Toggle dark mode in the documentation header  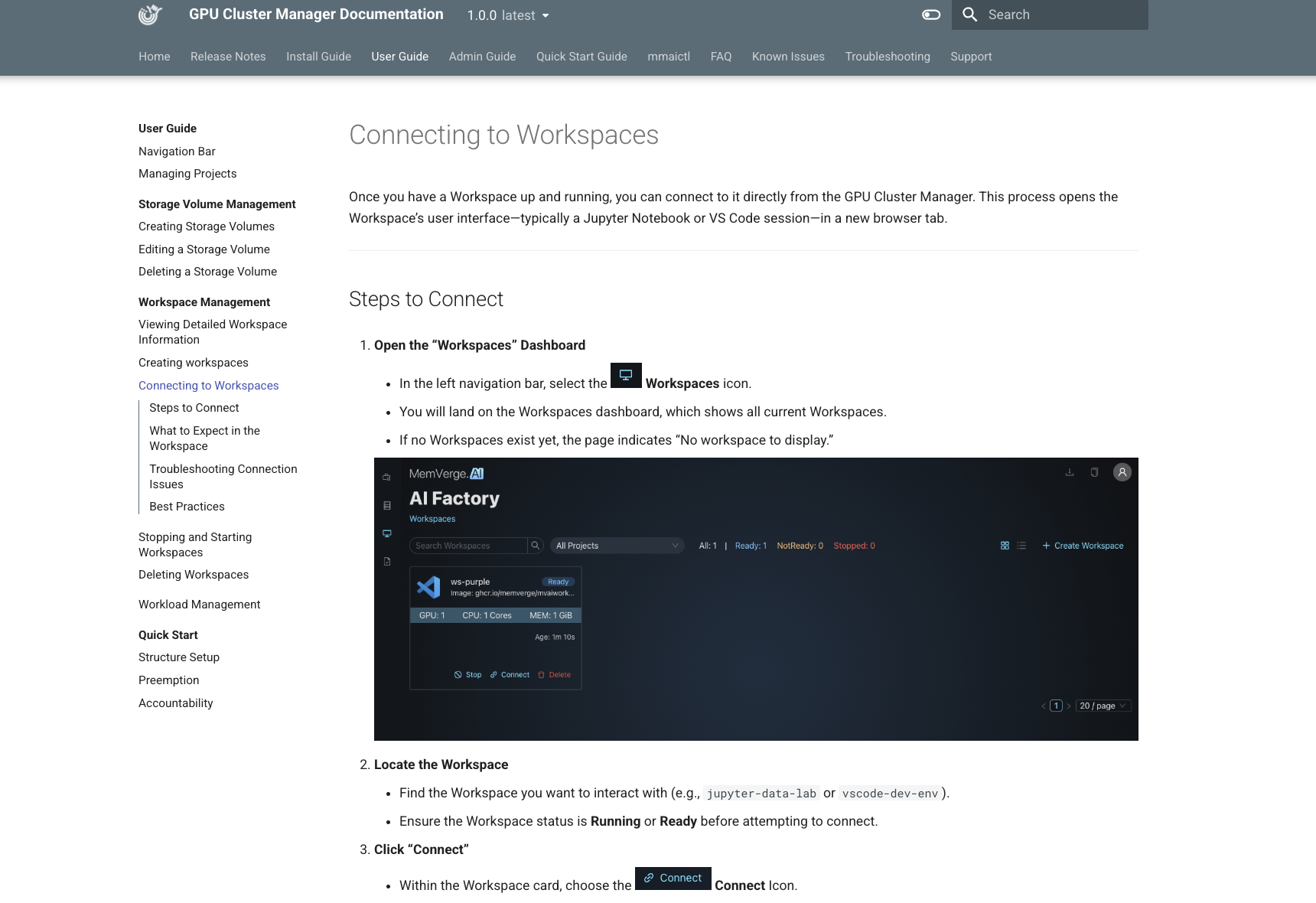930,15
